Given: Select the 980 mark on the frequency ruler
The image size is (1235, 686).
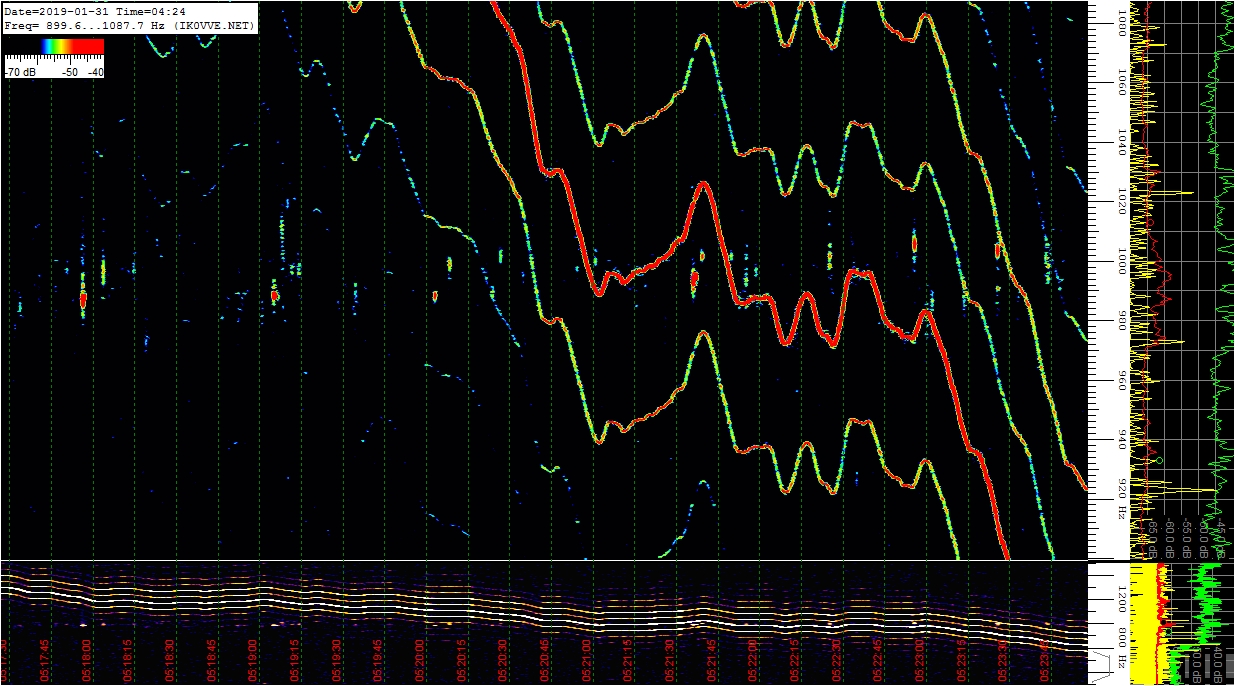Looking at the screenshot, I should point(1123,321).
